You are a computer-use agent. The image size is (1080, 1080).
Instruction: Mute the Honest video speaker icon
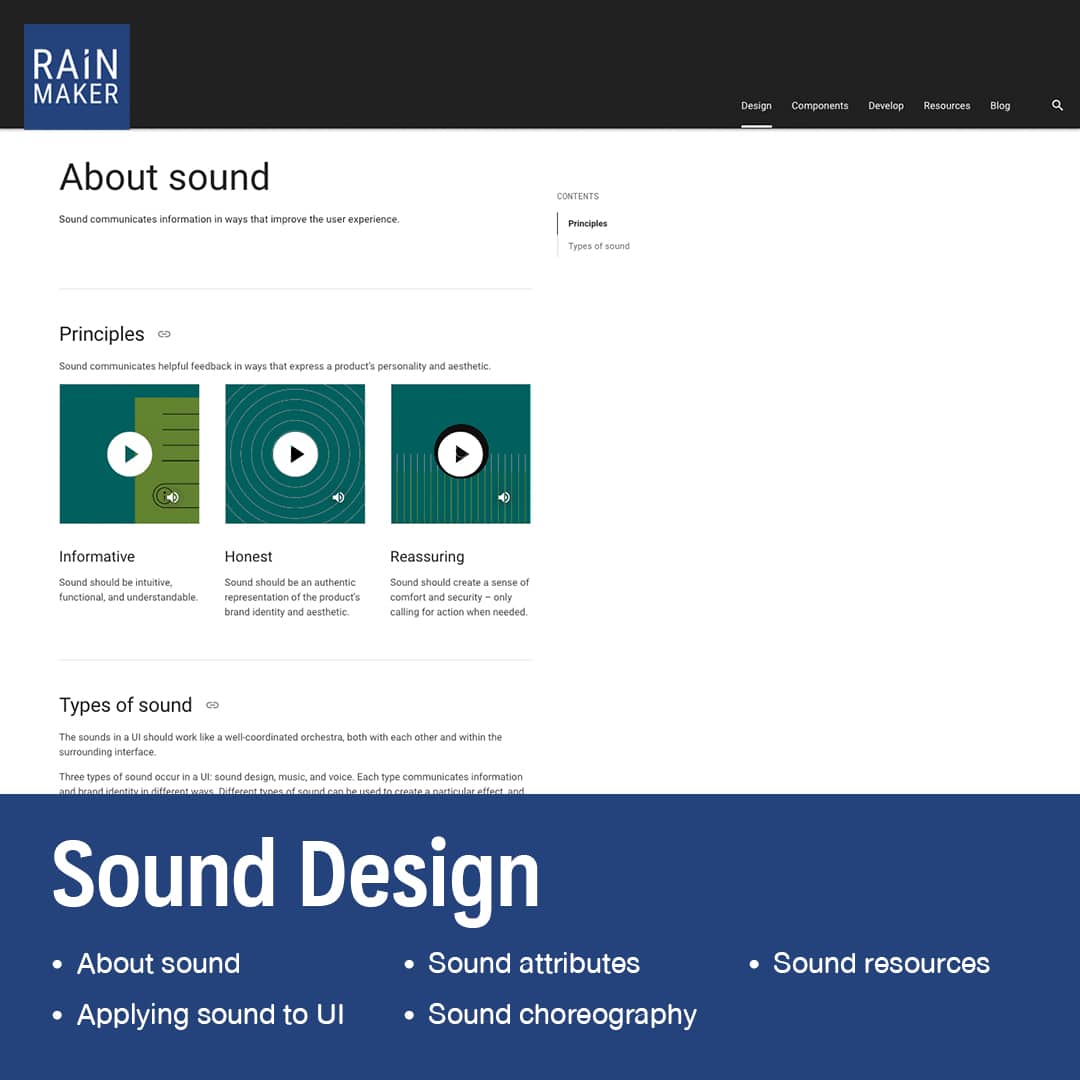tap(338, 497)
